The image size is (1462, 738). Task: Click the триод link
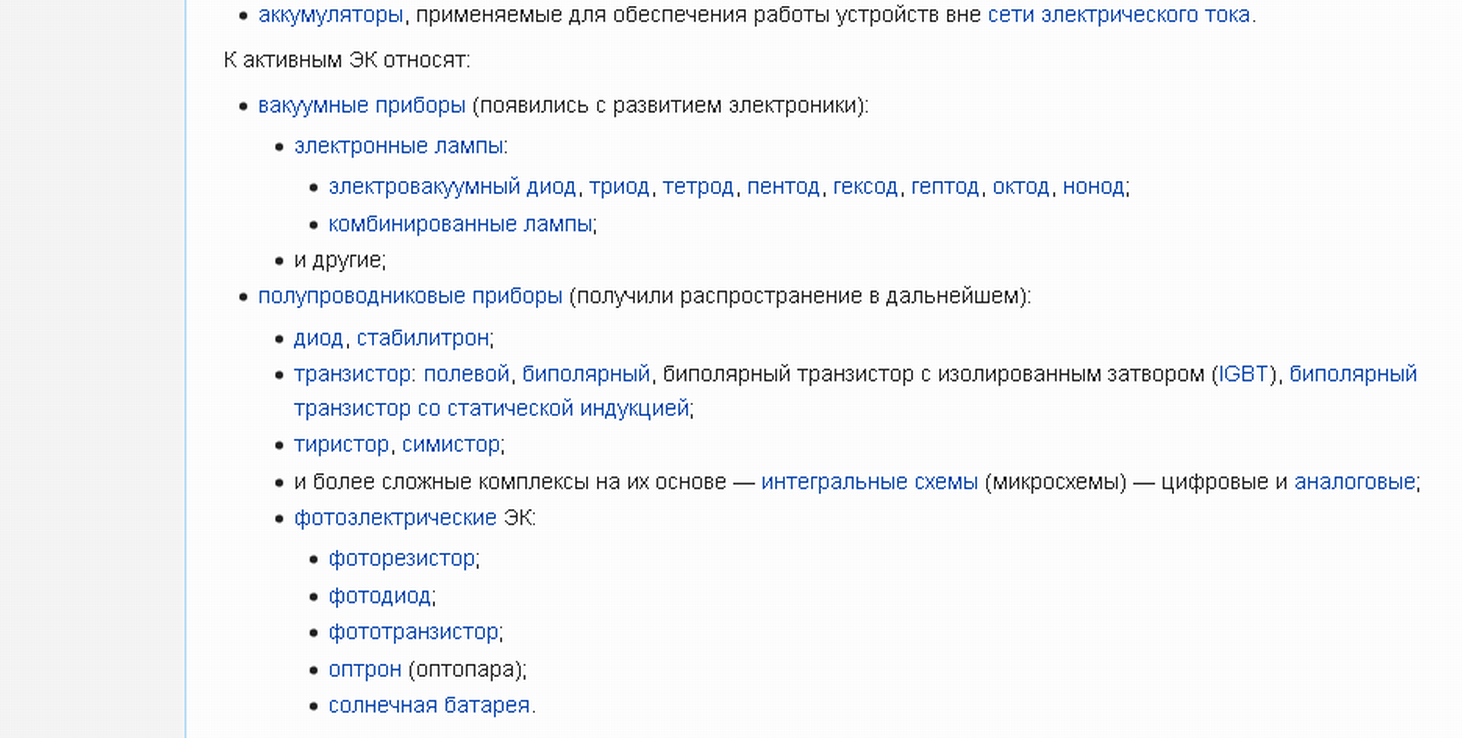pyautogui.click(x=619, y=187)
